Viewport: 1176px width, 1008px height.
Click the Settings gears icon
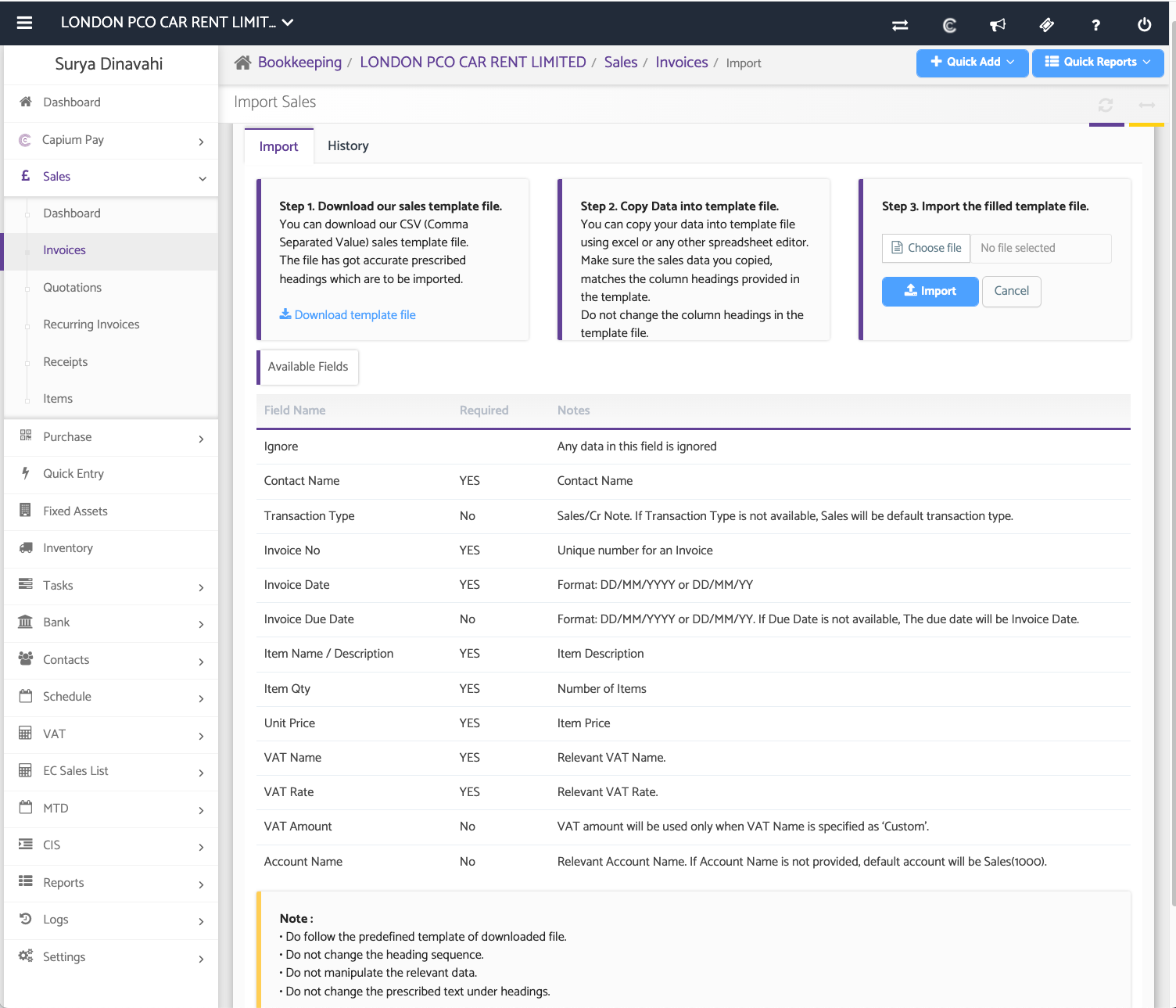(x=26, y=956)
